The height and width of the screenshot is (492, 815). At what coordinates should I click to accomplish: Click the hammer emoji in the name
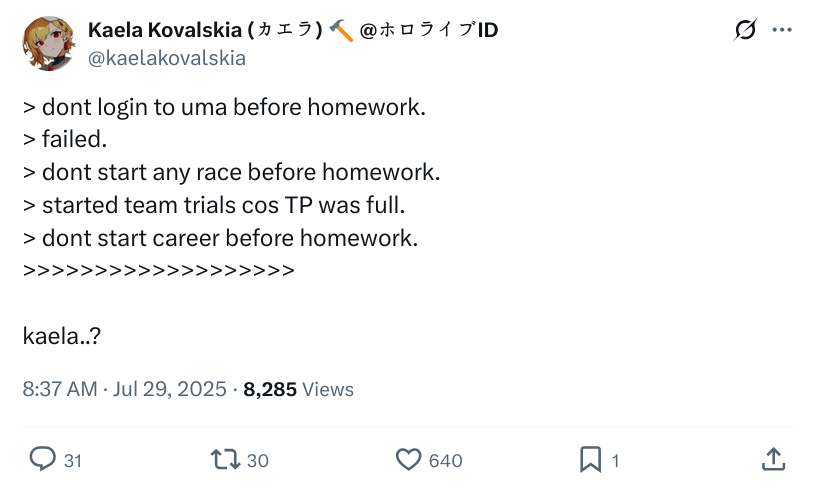(341, 31)
